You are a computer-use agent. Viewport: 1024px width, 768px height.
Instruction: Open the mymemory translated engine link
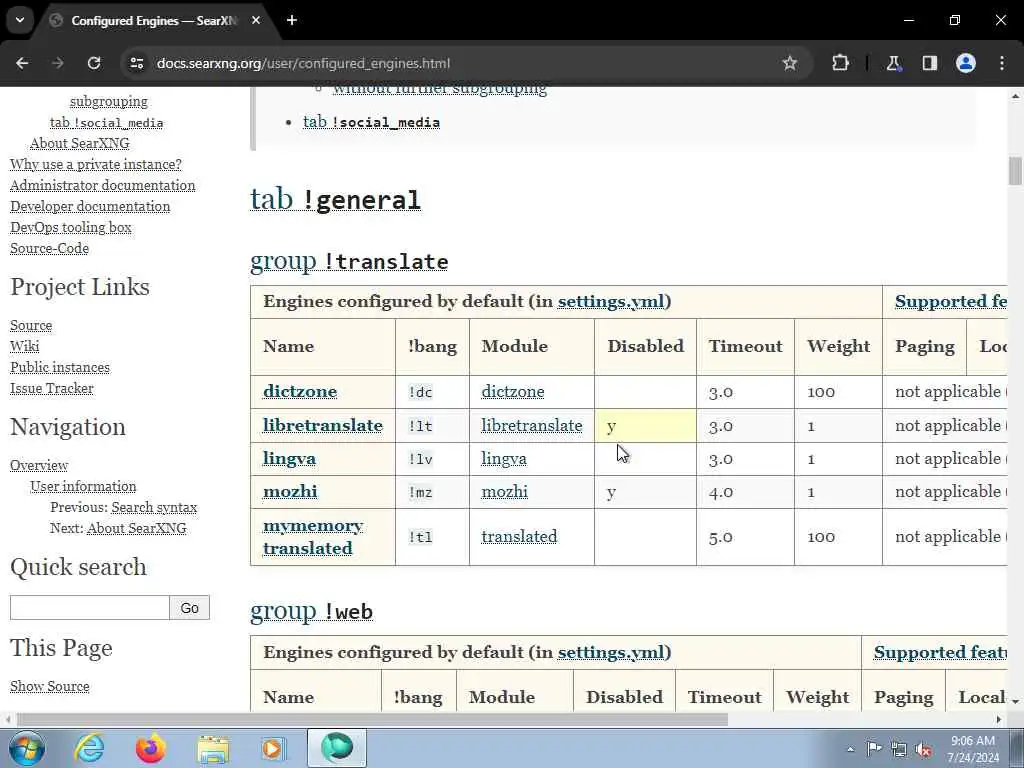coord(313,537)
